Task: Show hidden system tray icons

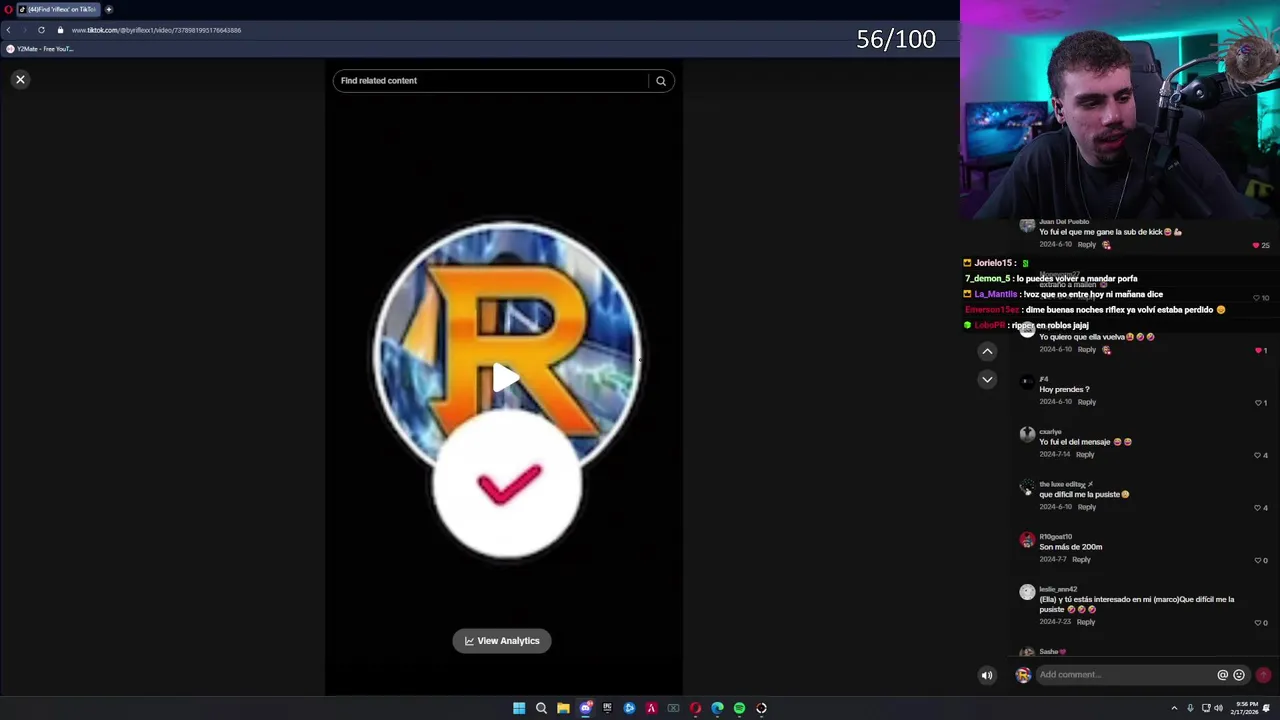Action: click(1174, 708)
